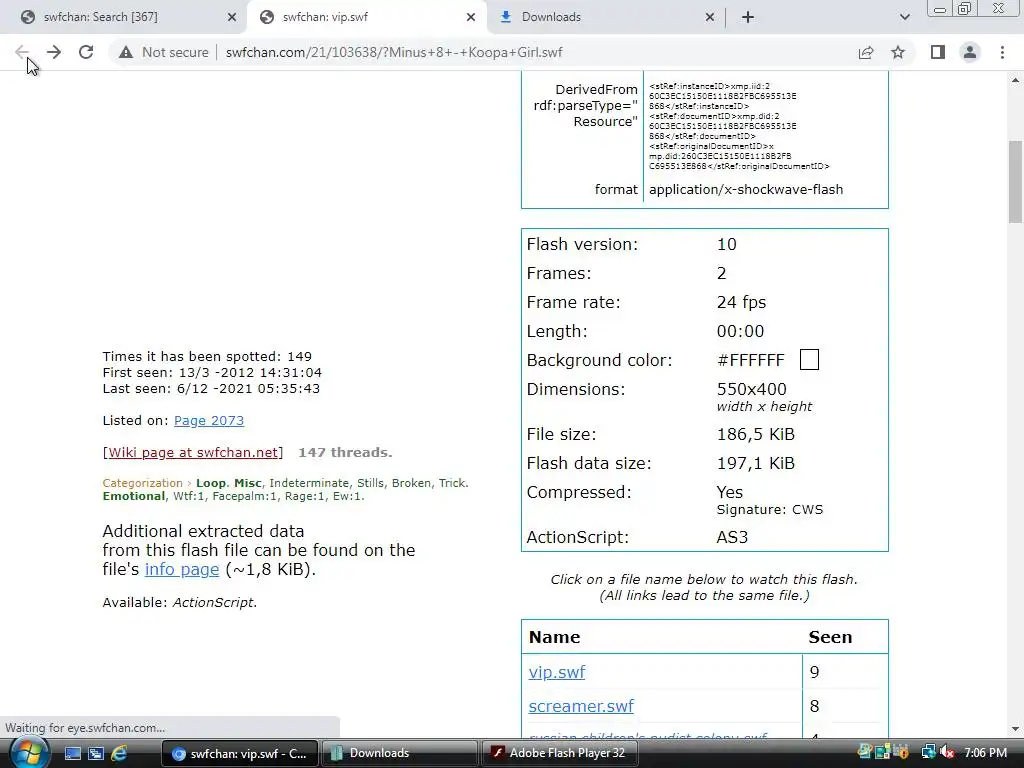
Task: Select 'Last seen: 6/12 -2021 05:35:43'
Action: click(211, 389)
